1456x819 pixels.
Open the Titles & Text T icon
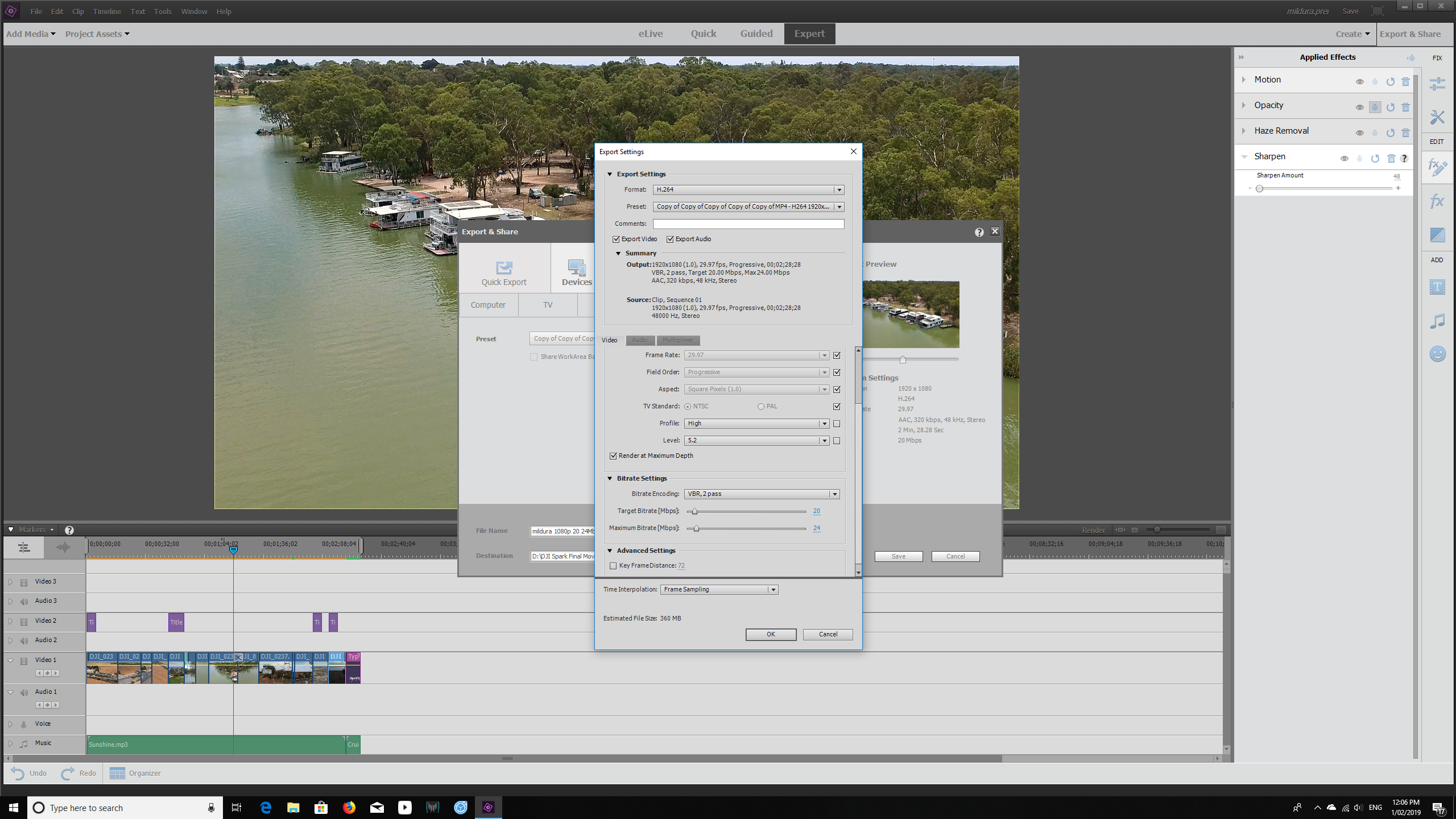coord(1437,287)
